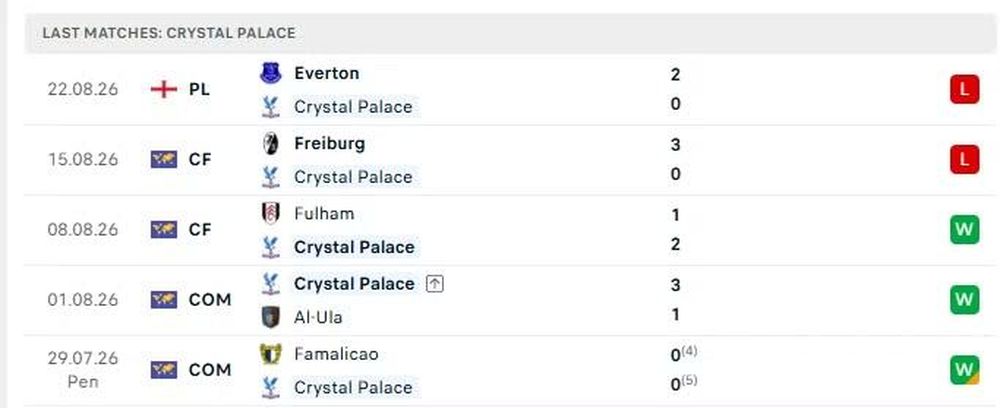The height and width of the screenshot is (408, 1000).
Task: Click the green W badge for Fulham match
Action: click(964, 230)
